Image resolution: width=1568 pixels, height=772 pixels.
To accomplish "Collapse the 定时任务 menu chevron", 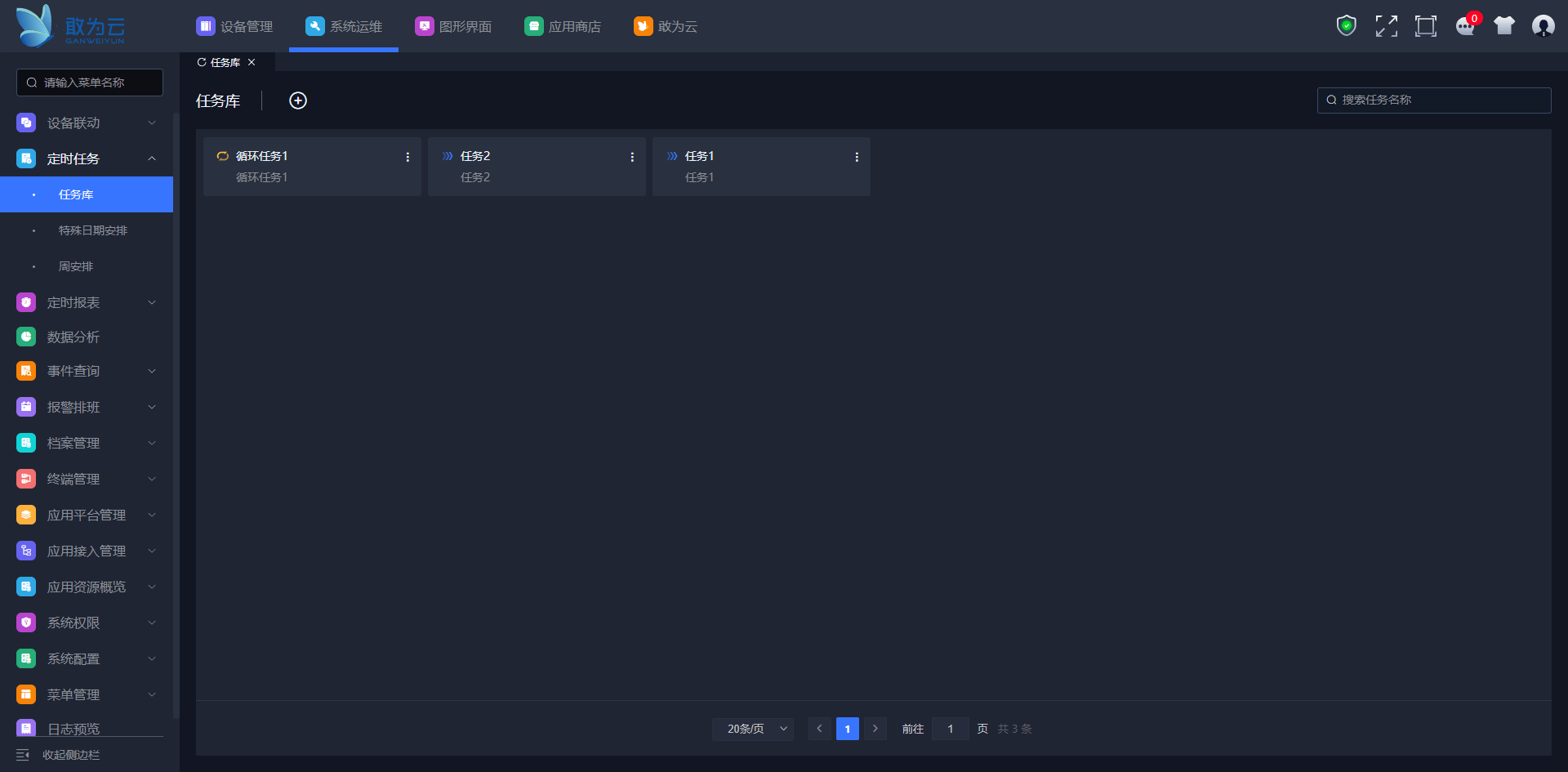I will click(x=152, y=158).
